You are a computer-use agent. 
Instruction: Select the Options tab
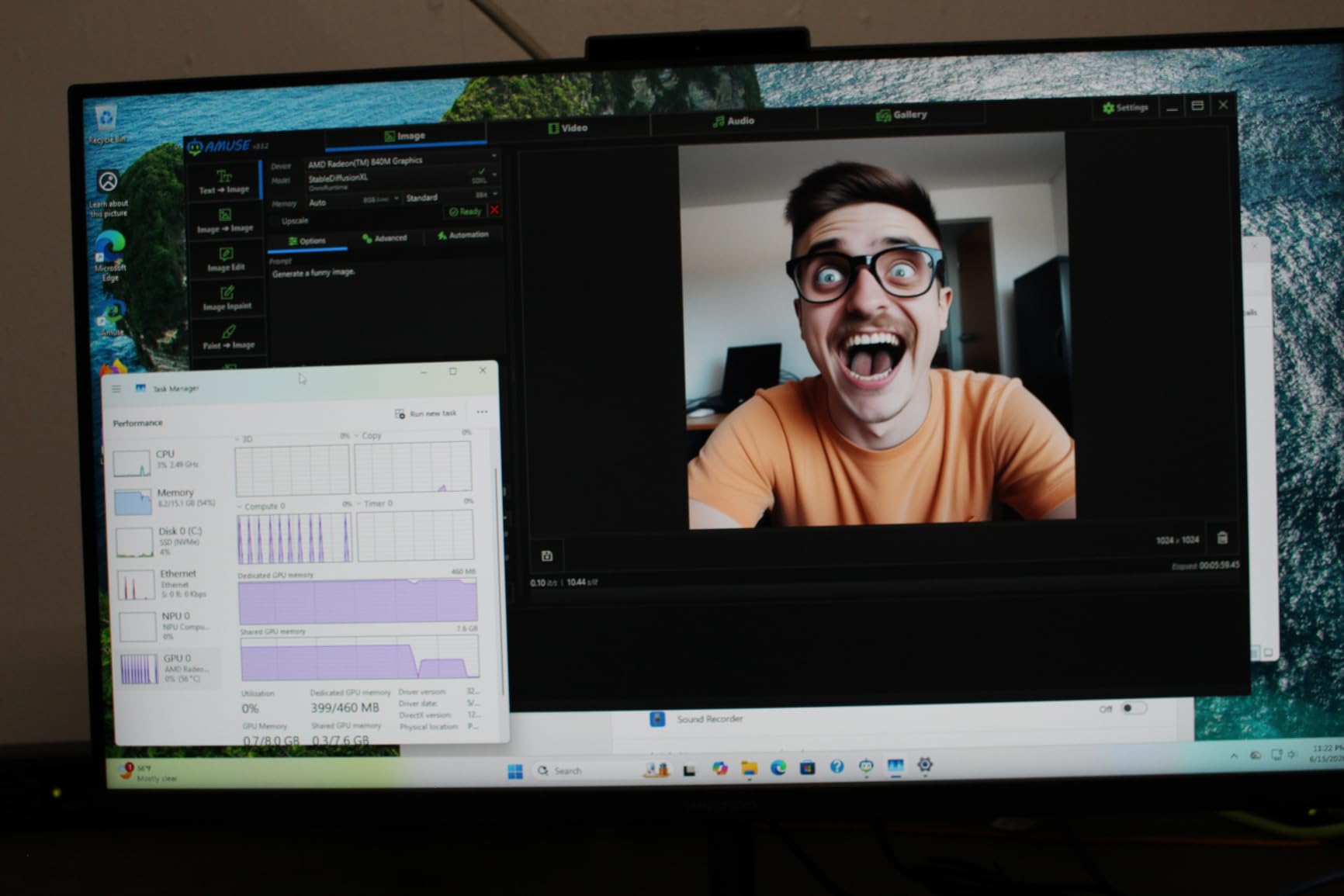coord(308,241)
